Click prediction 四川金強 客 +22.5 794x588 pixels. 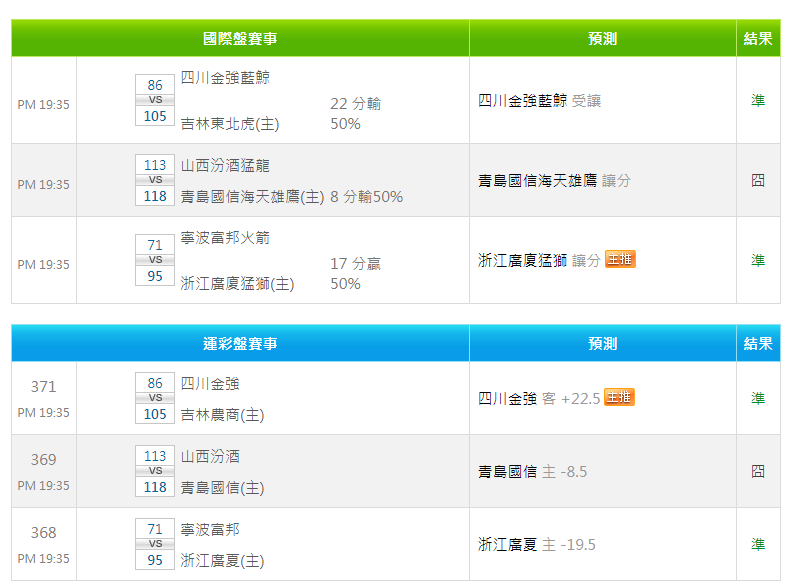539,399
